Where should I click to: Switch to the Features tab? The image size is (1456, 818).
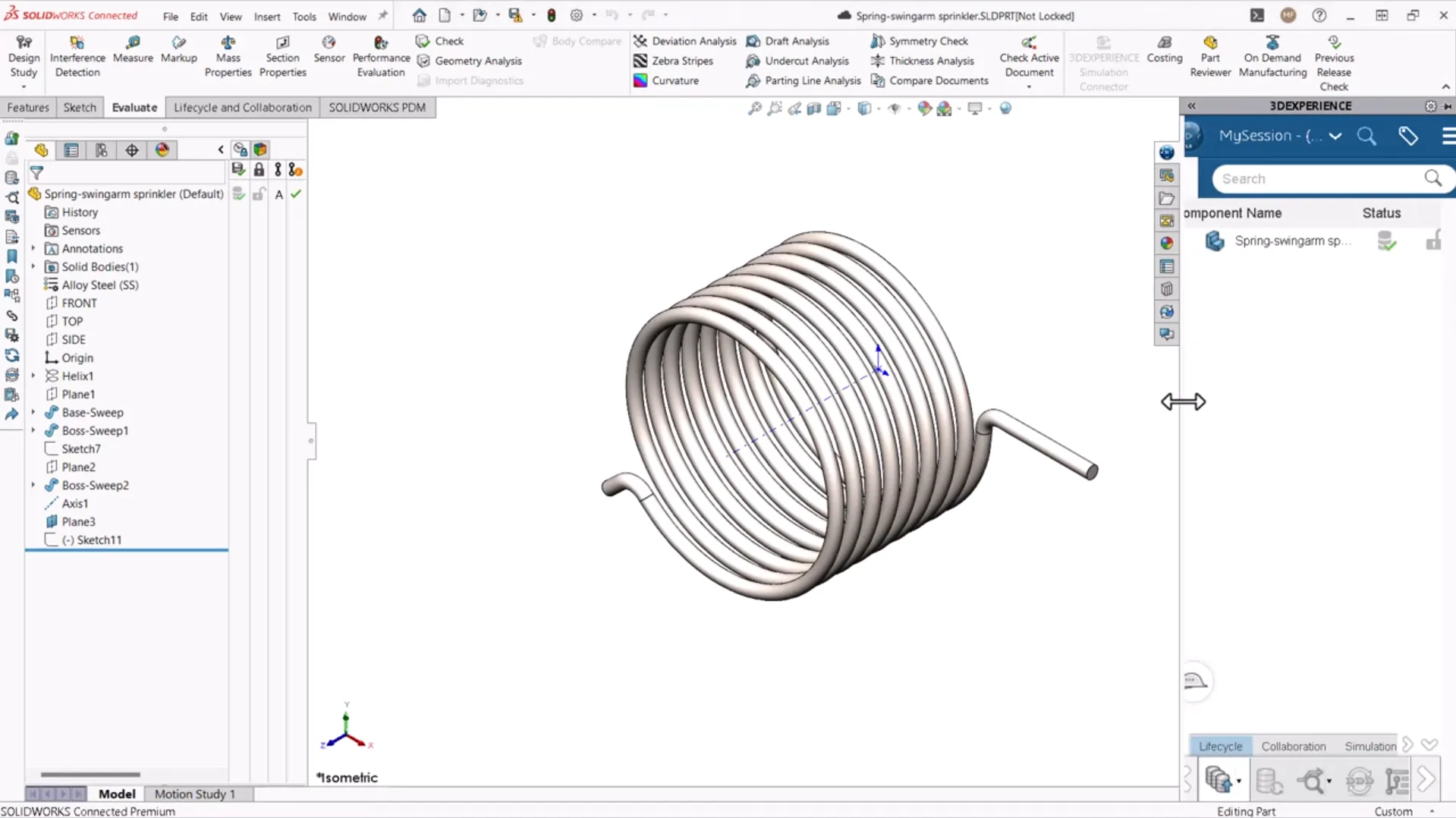pyautogui.click(x=28, y=108)
